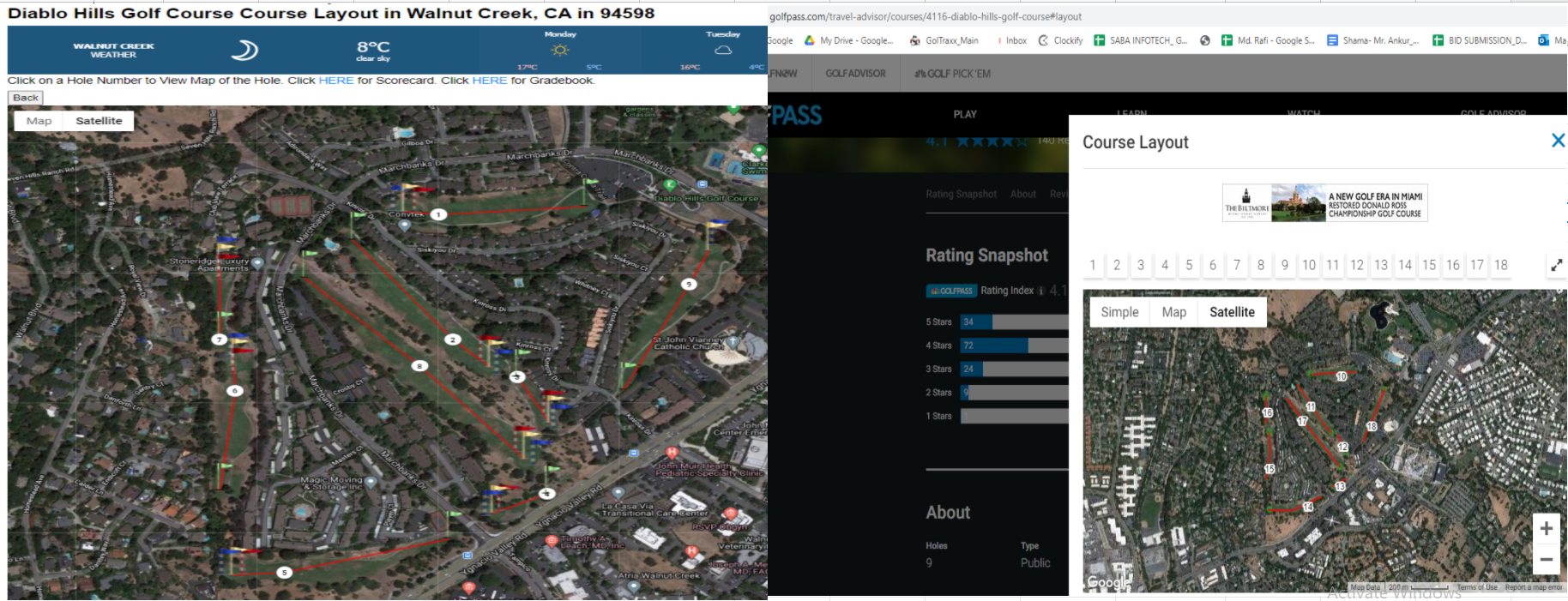Pick hole 13 in the Course Layout number row
This screenshot has height=601, width=1568.
click(1381, 265)
